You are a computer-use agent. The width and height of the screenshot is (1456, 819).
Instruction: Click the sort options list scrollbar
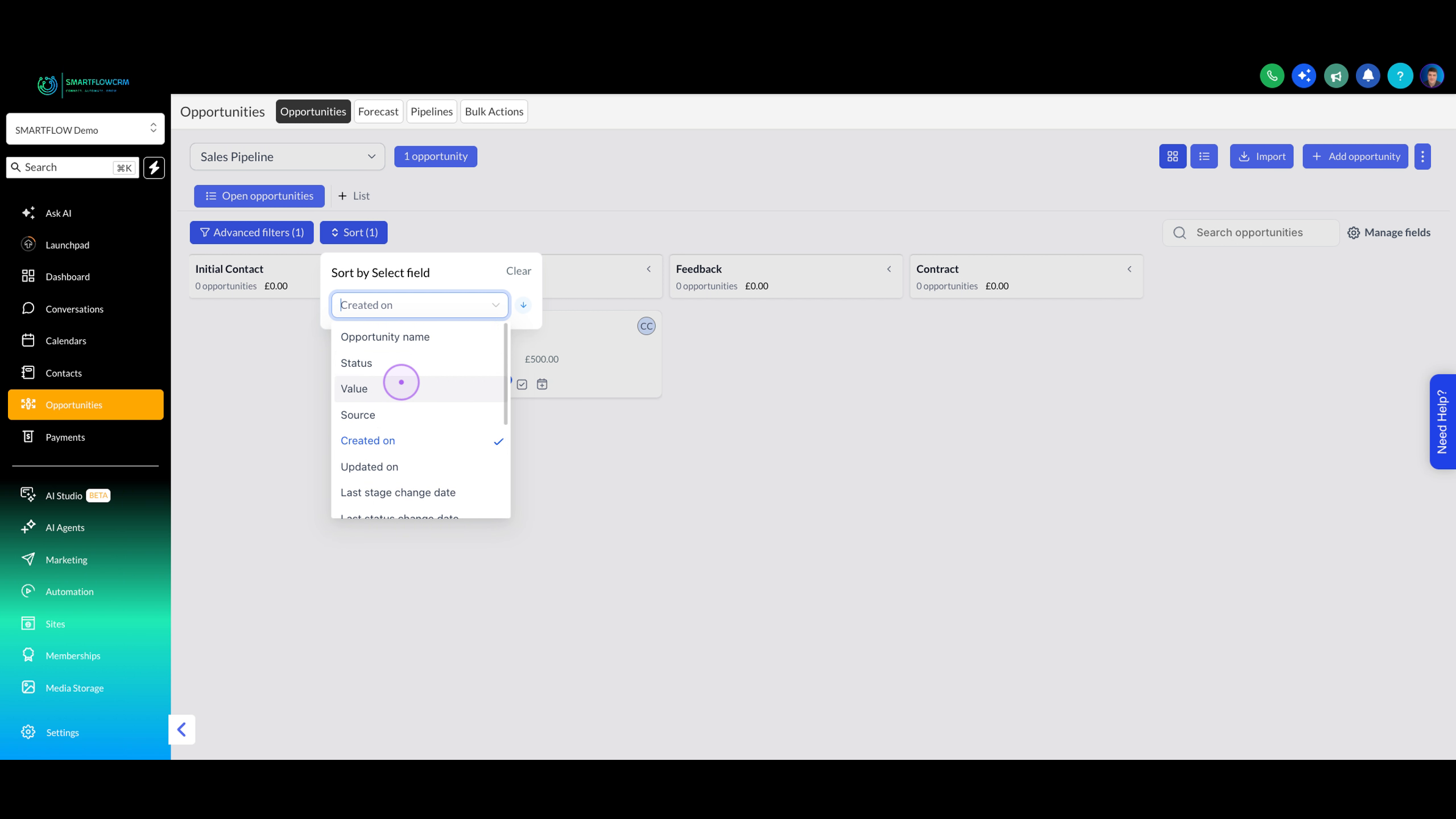[x=506, y=374]
